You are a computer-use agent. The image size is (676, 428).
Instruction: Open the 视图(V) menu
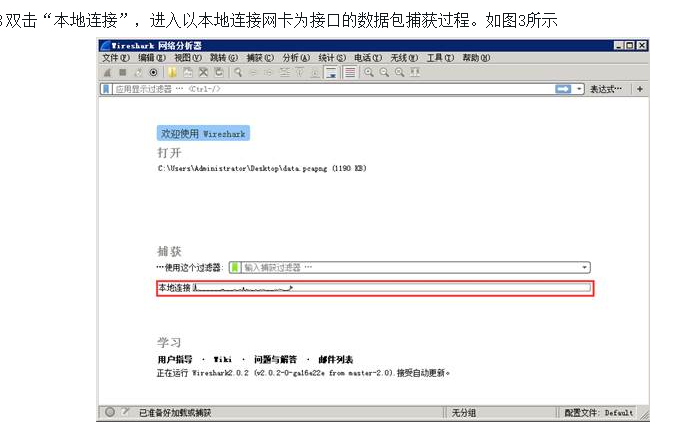(188, 57)
